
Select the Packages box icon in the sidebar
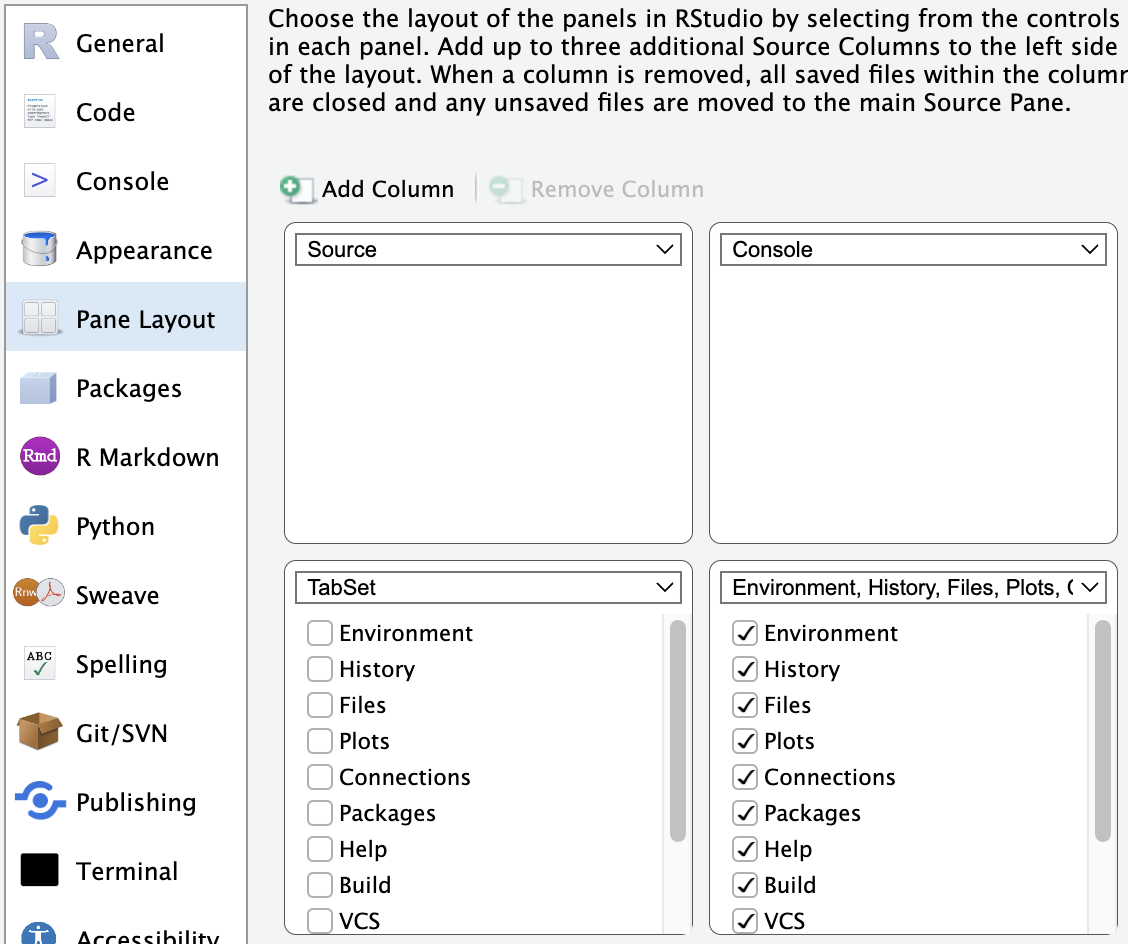(39, 389)
